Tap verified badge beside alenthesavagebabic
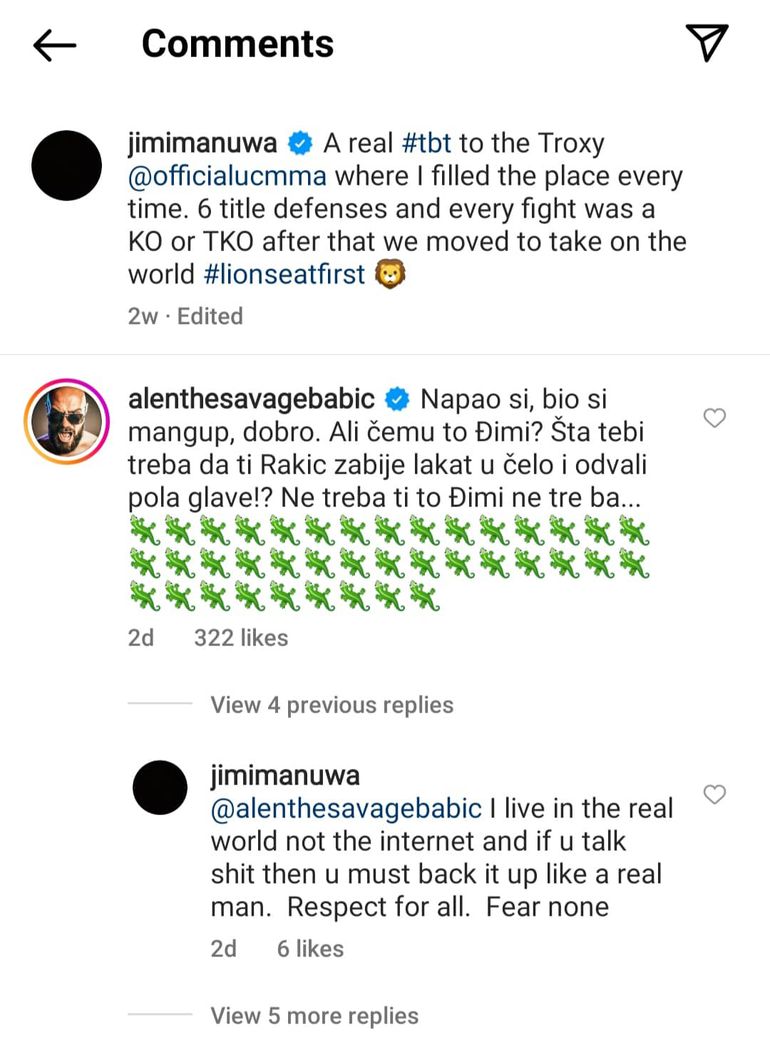The height and width of the screenshot is (1054, 770). pos(397,400)
